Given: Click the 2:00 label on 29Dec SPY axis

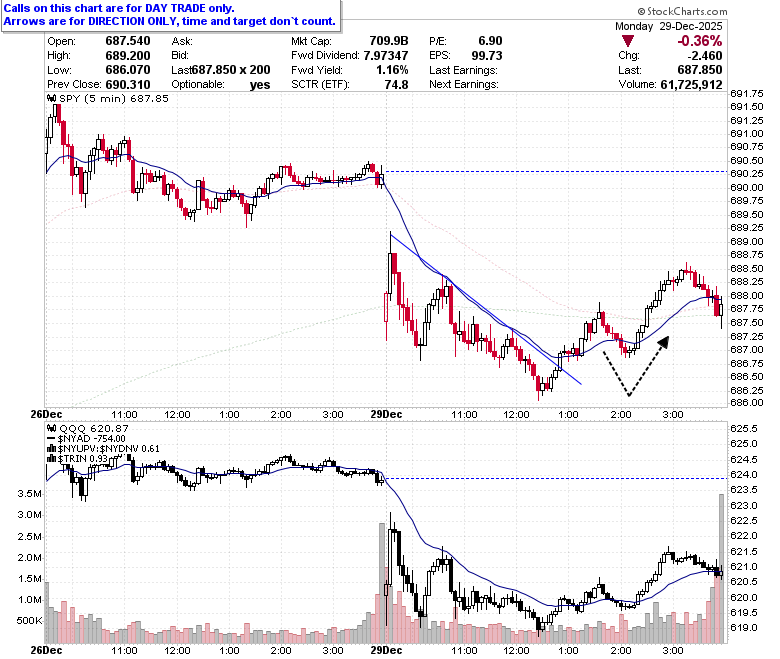Looking at the screenshot, I should [621, 414].
